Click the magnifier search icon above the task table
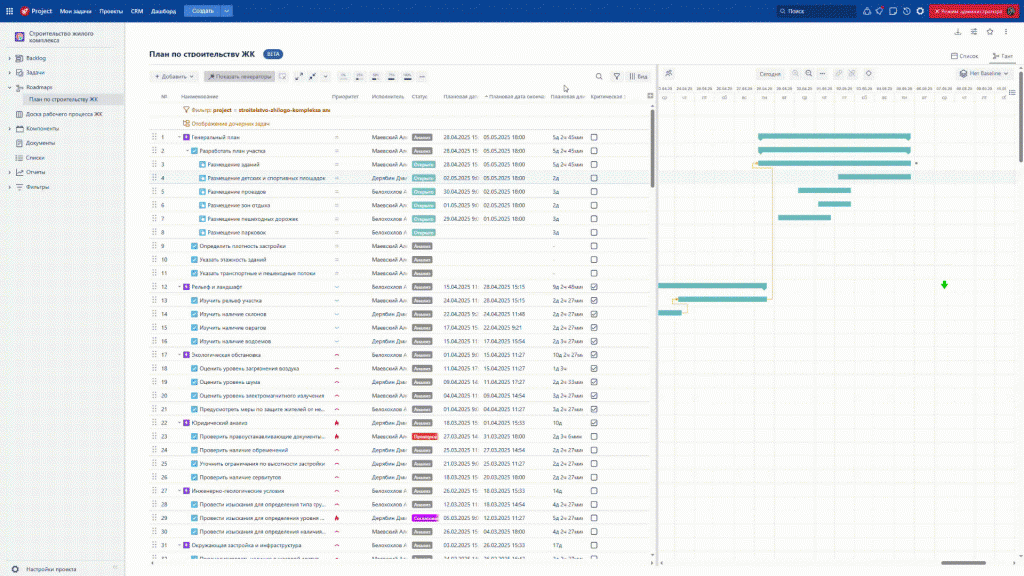 pyautogui.click(x=599, y=76)
